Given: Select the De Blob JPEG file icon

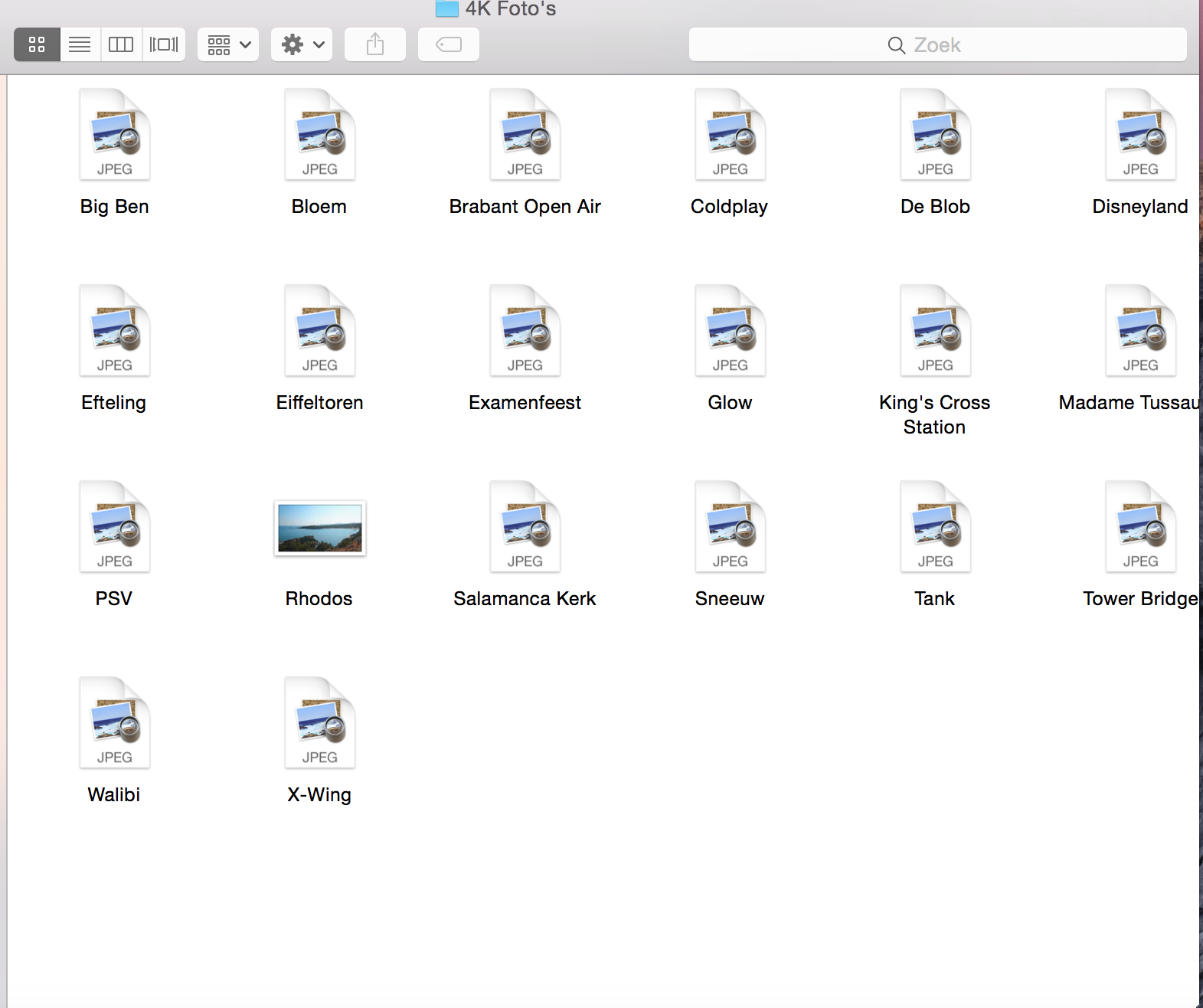Looking at the screenshot, I should [936, 134].
